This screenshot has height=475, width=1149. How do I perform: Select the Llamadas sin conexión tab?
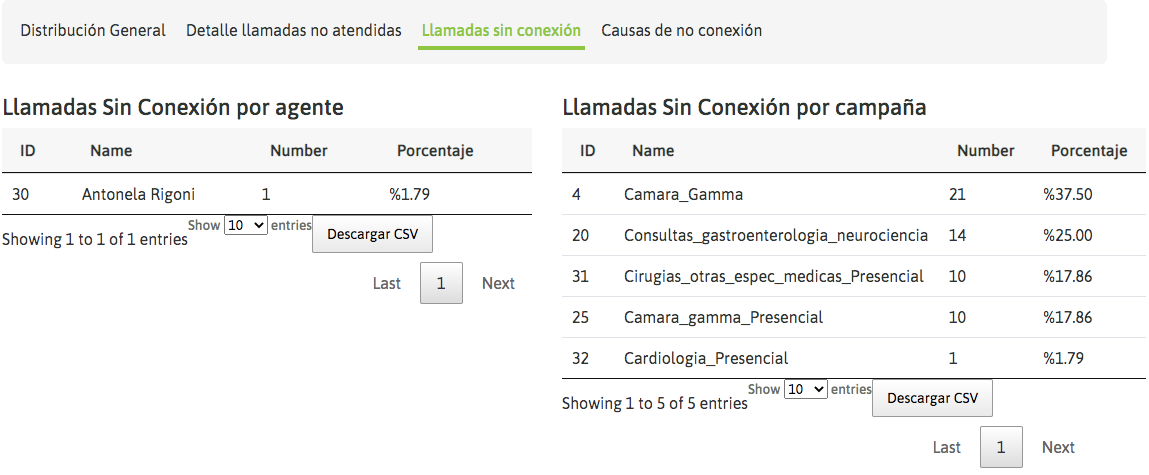point(501,31)
